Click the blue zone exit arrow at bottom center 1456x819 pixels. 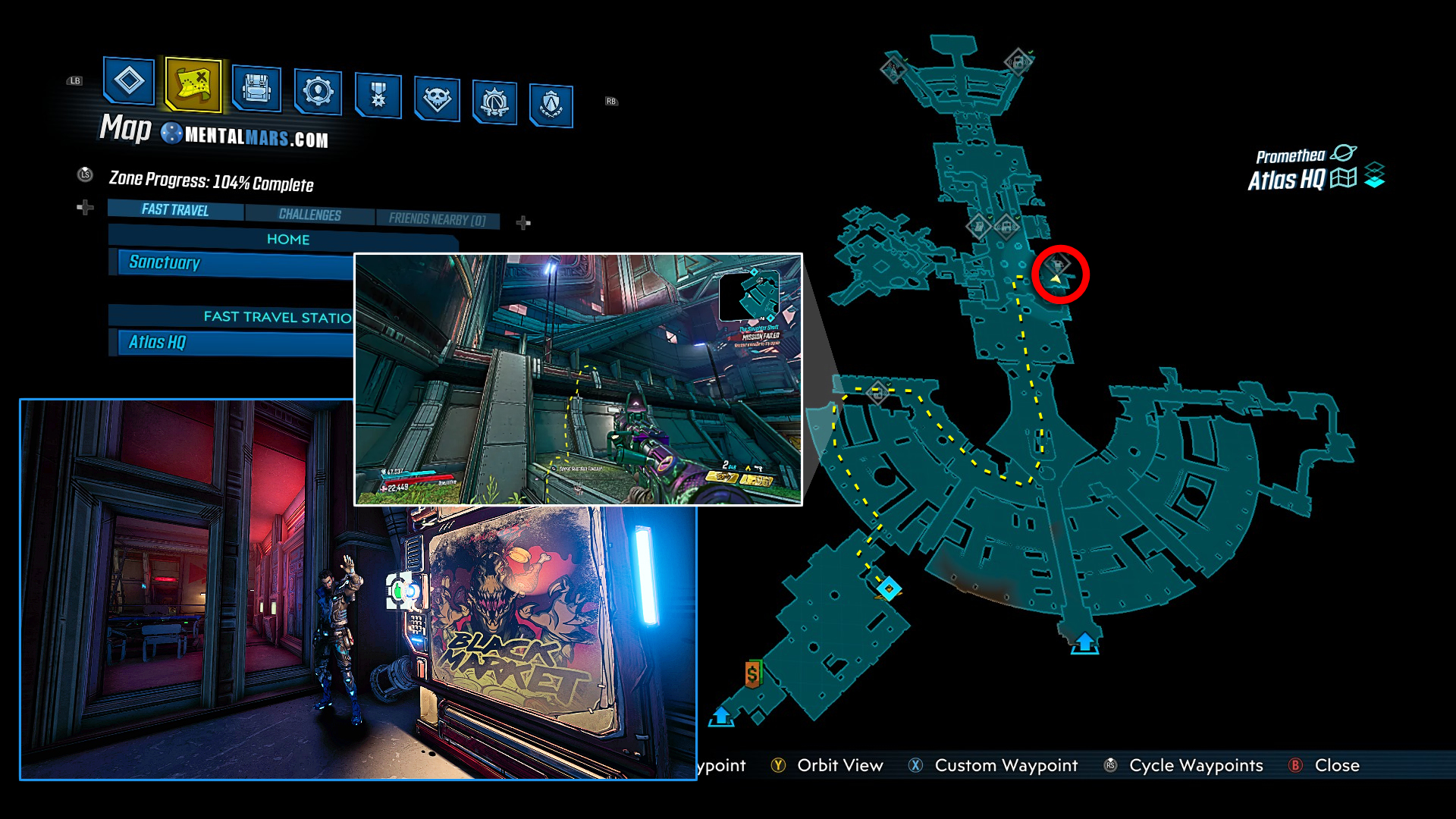pos(1084,643)
